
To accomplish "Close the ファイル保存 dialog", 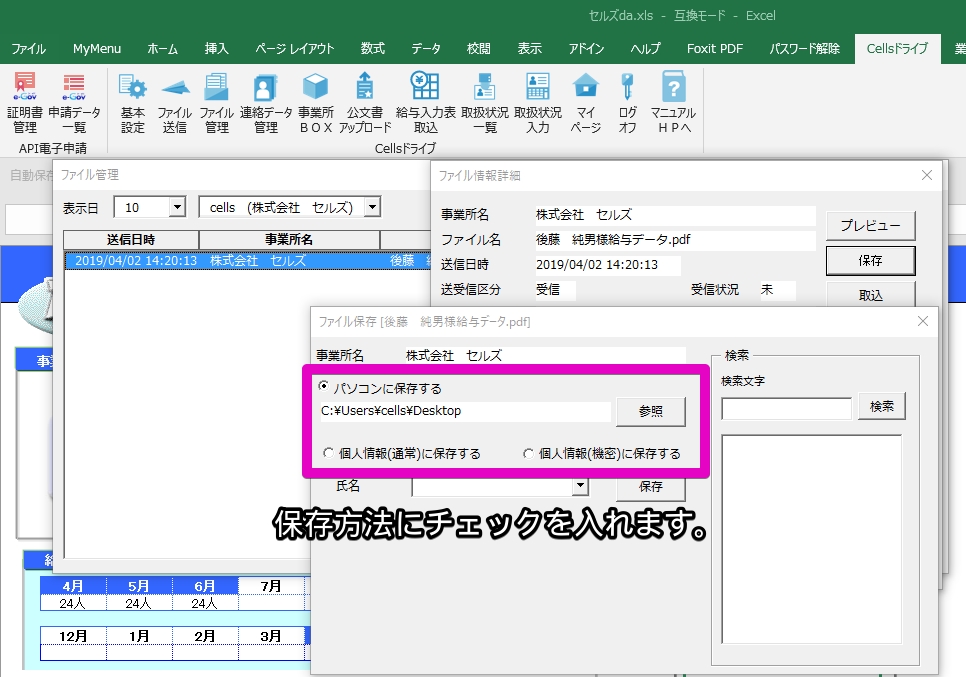I will [922, 321].
